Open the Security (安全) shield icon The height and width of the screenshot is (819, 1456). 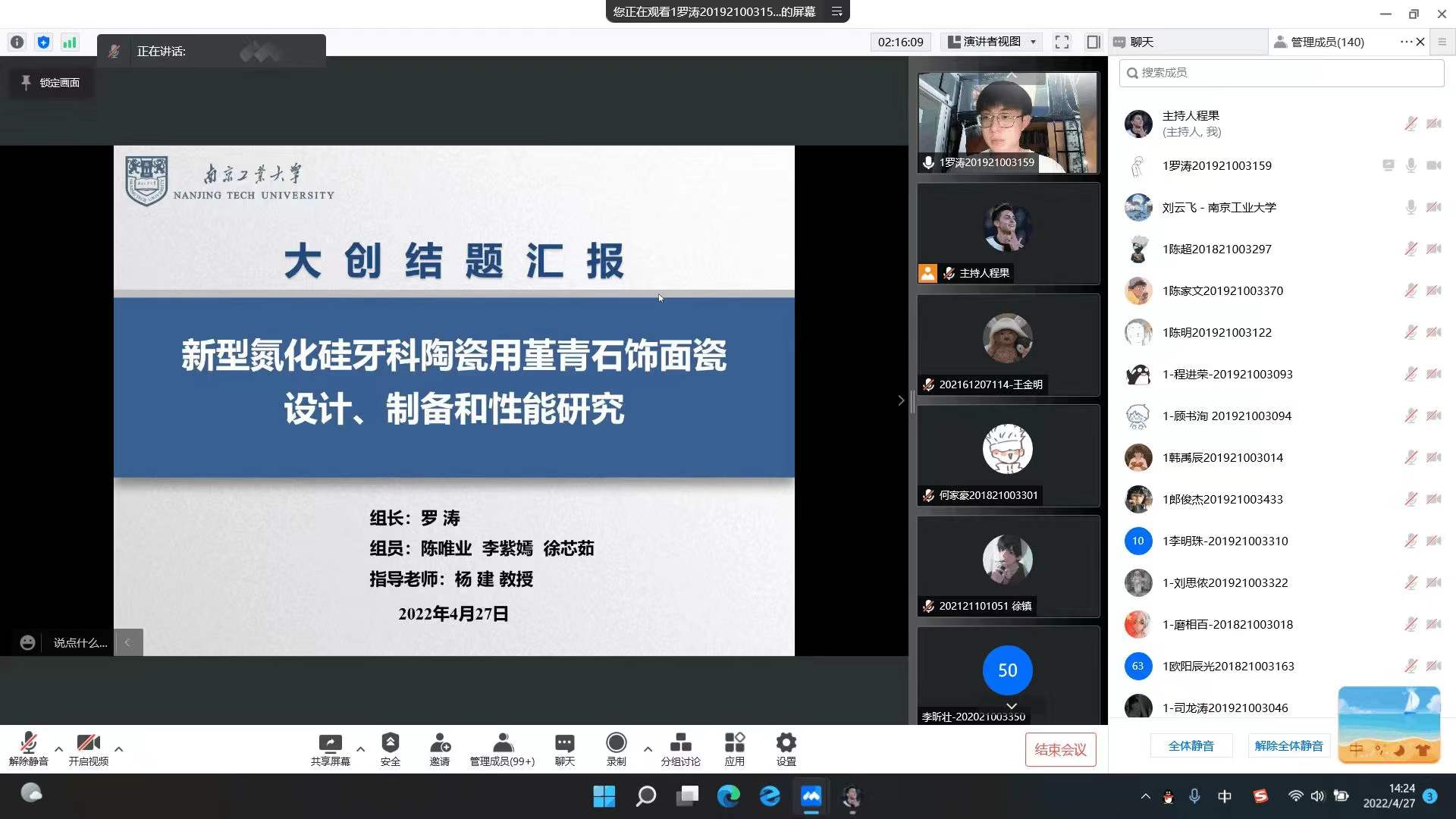click(390, 743)
